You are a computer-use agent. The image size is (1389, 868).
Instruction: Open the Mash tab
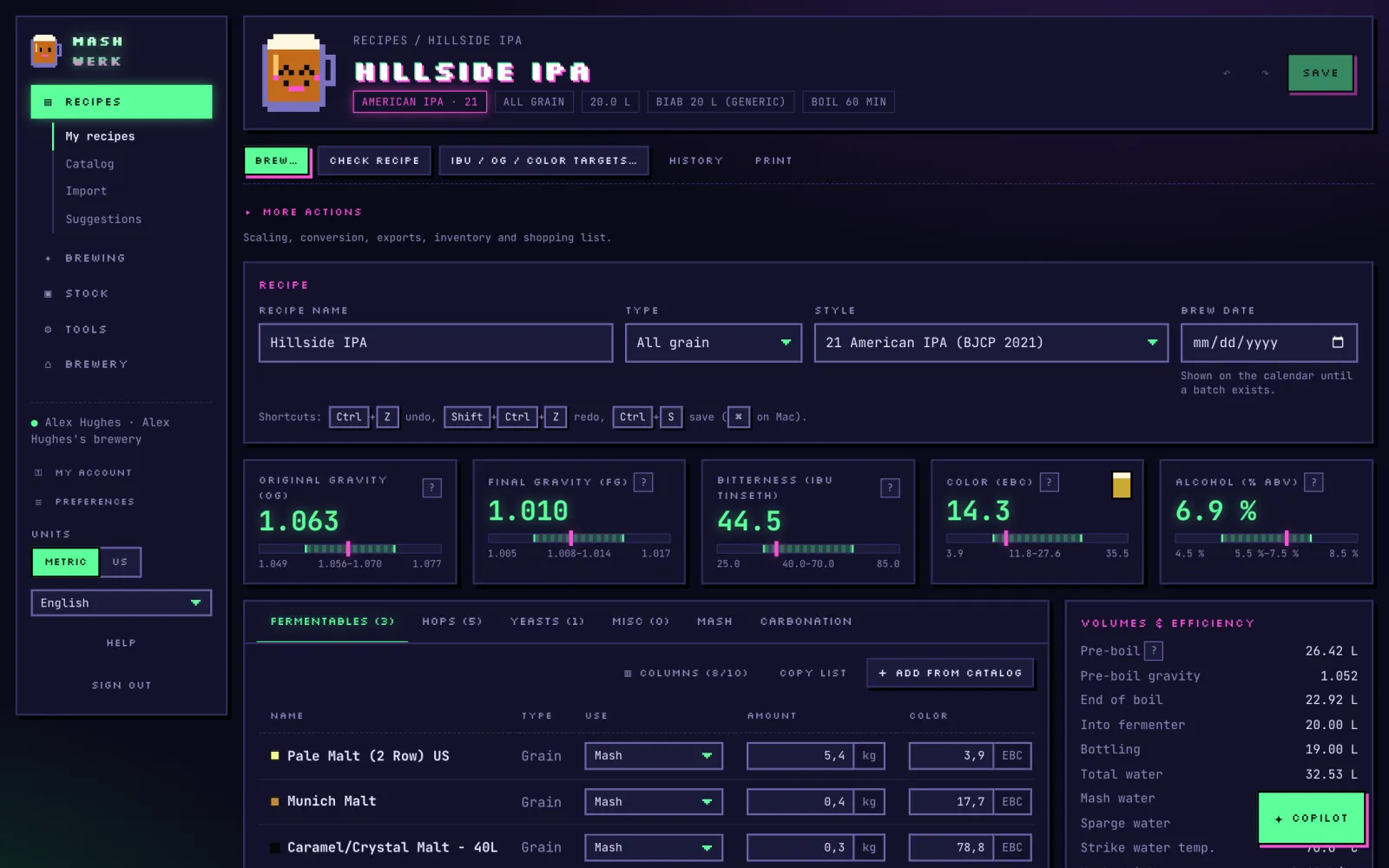(714, 621)
